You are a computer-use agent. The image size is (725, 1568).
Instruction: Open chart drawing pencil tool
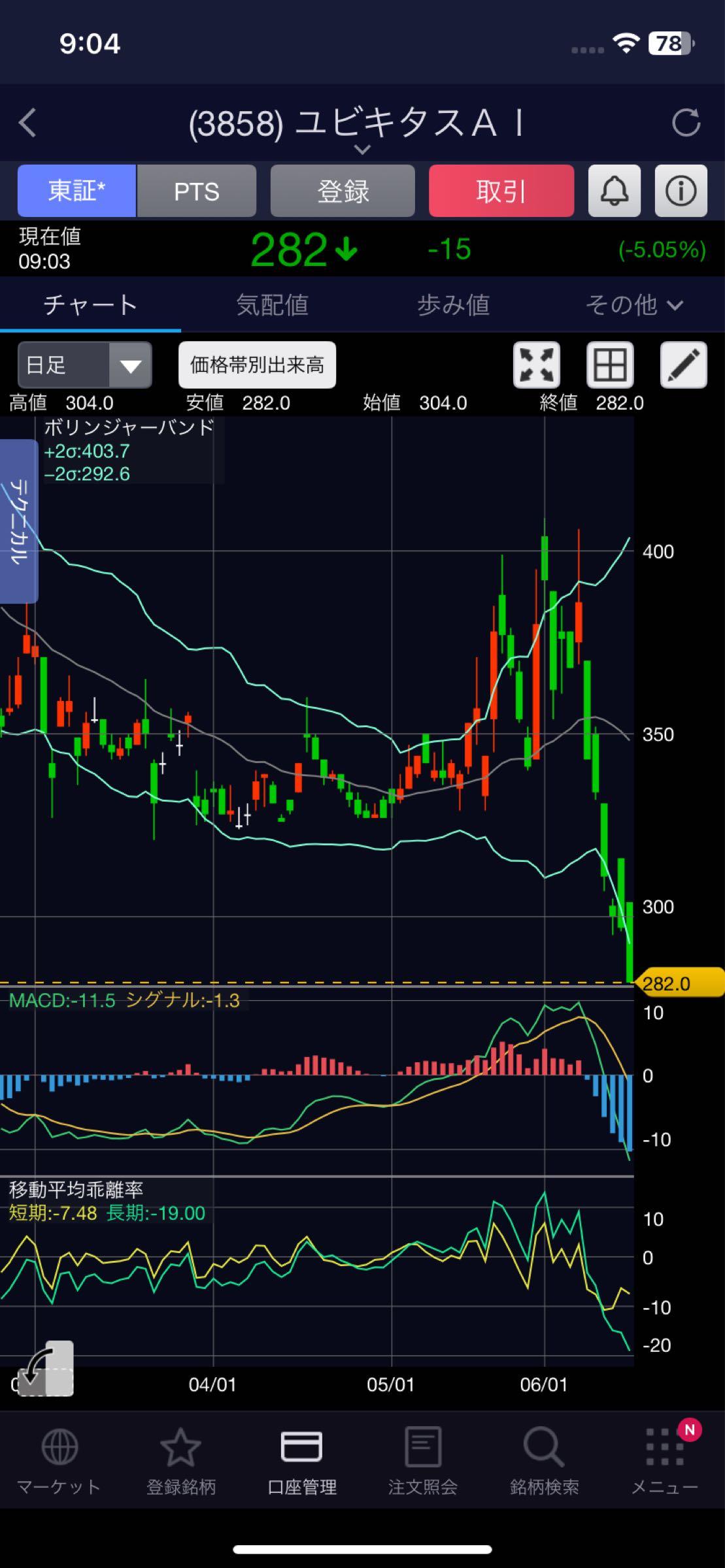pos(683,365)
